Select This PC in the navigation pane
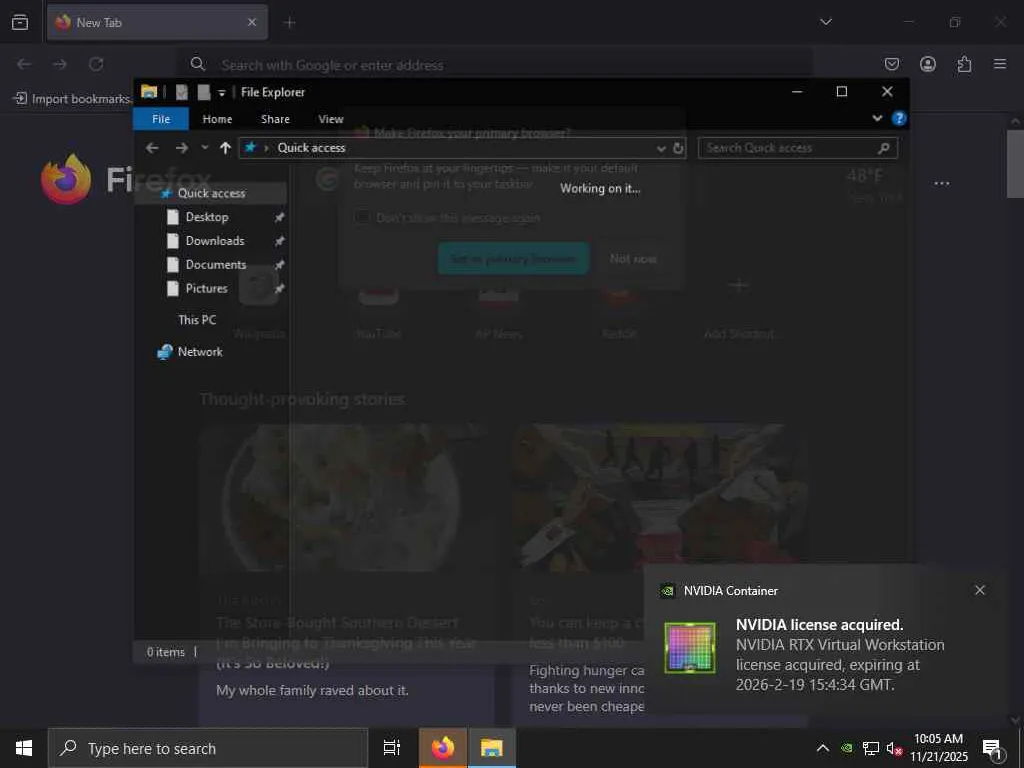Screen dimensions: 1024x768 pyautogui.click(x=197, y=320)
